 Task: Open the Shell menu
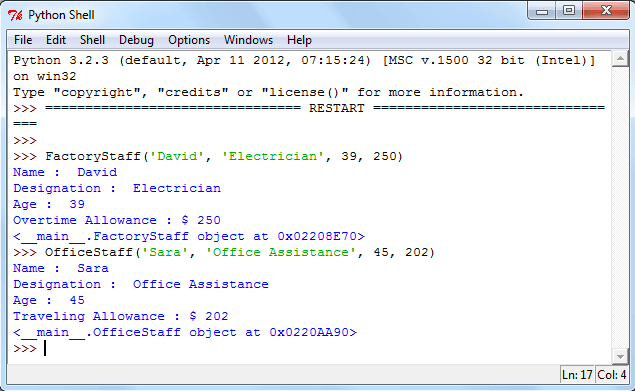click(x=92, y=40)
